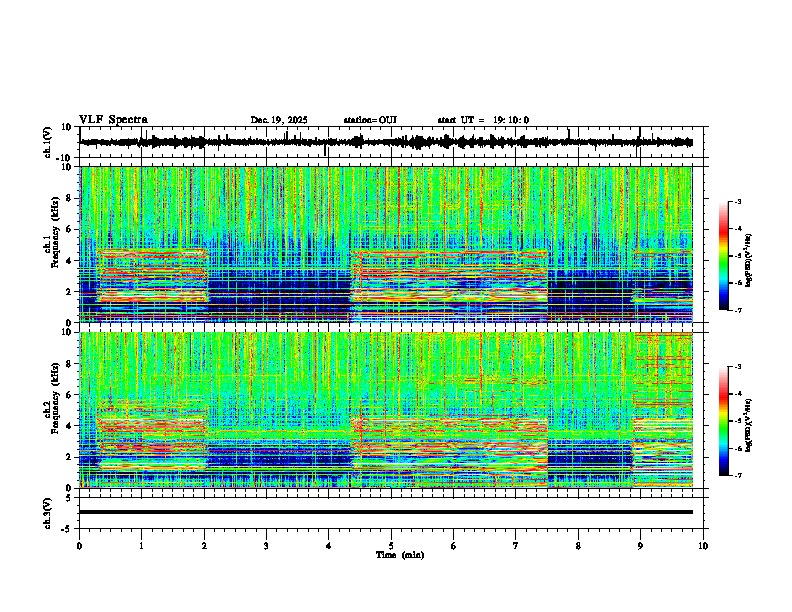Viewport: 792px width, 612px height.
Task: Click the "start UT = 19:10:0" header text
Action: tap(483, 120)
